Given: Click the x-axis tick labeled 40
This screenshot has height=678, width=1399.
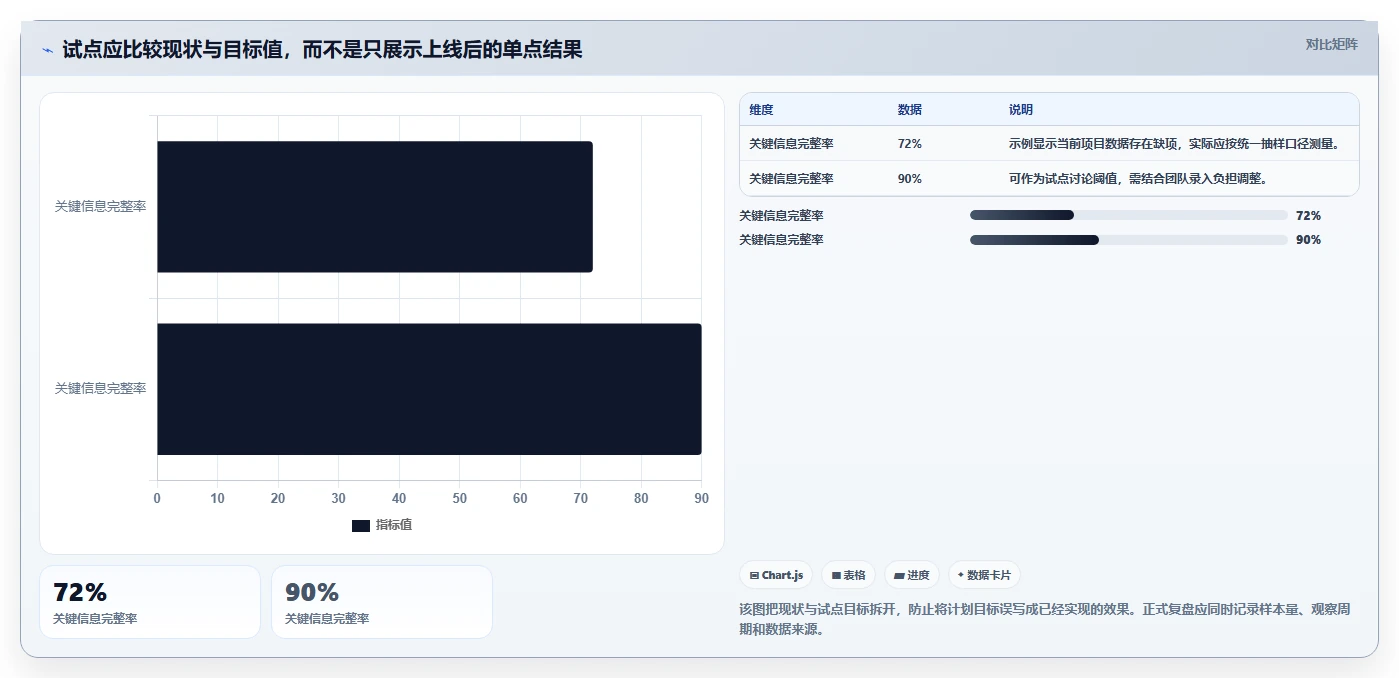Looking at the screenshot, I should click(x=399, y=498).
